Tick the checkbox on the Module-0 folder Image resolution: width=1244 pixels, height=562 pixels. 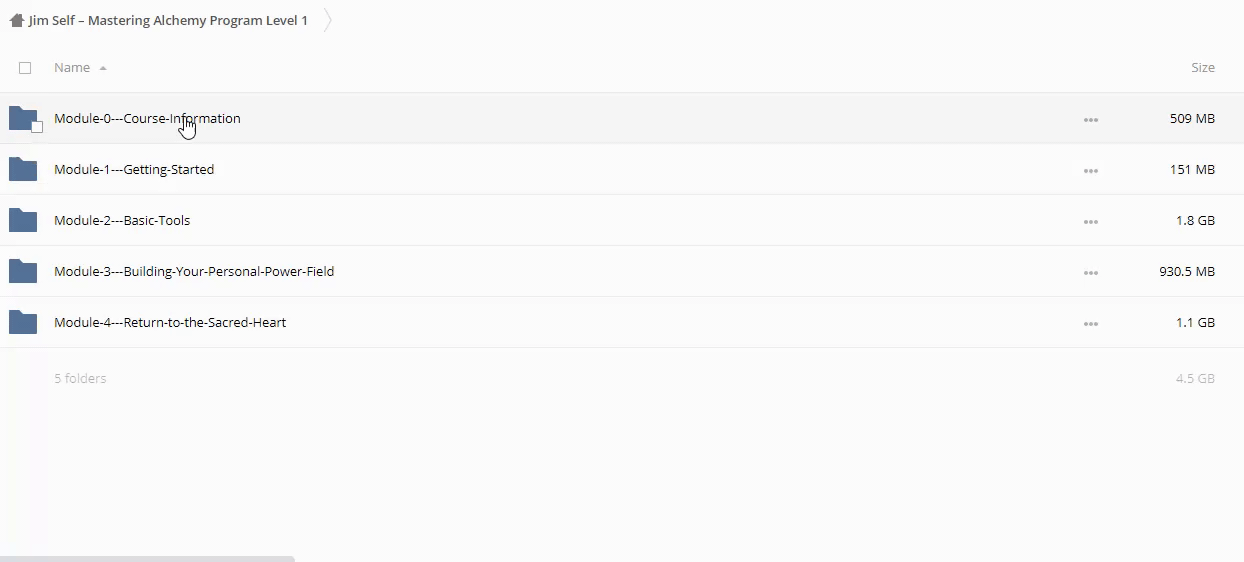point(37,127)
